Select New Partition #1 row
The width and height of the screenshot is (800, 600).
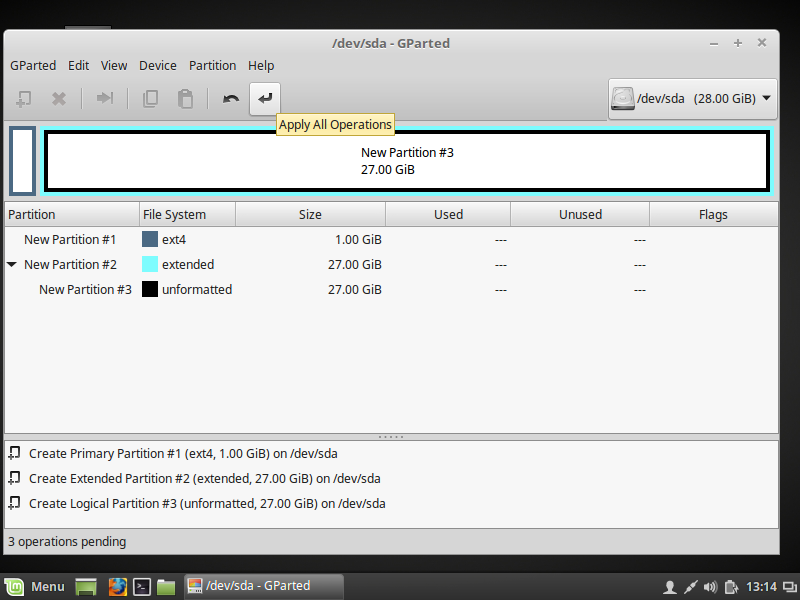coord(391,239)
